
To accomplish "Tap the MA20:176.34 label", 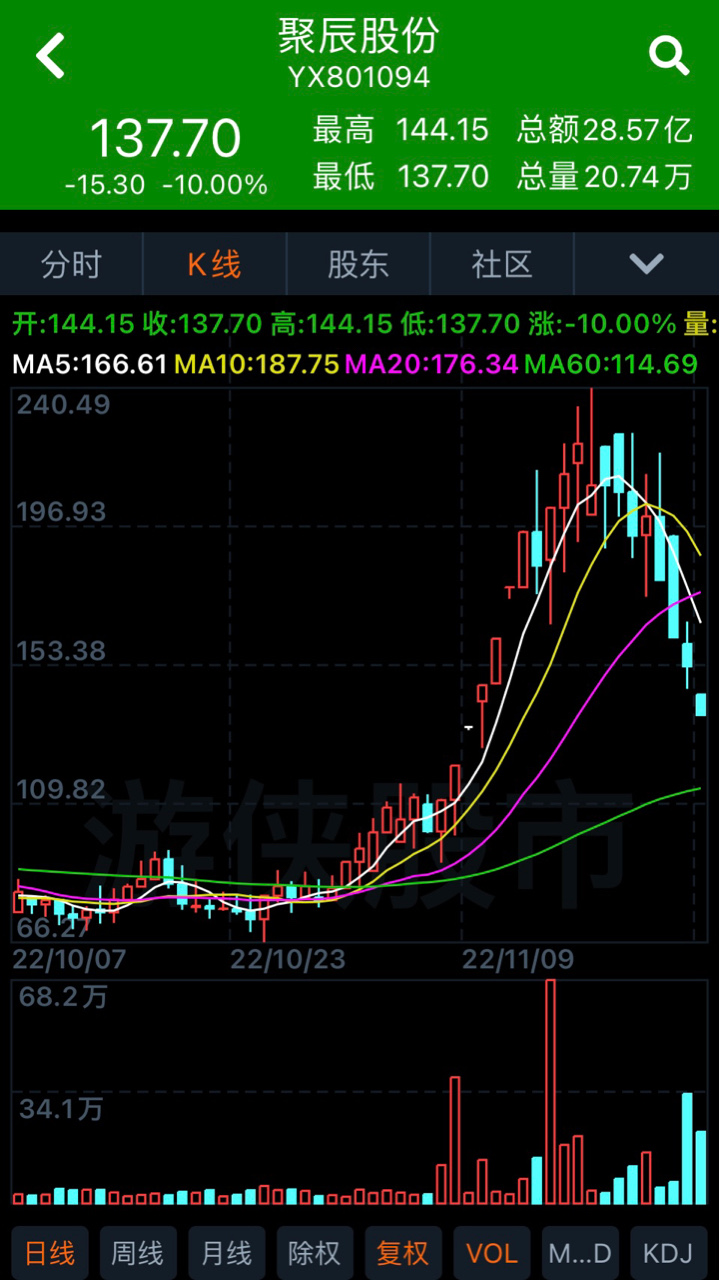I will coord(432,364).
